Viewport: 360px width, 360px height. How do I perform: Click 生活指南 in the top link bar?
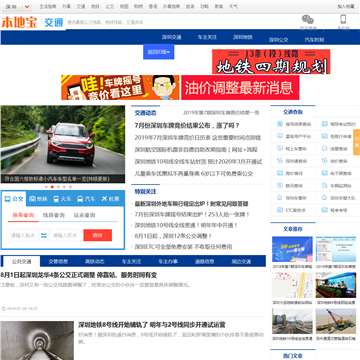tap(48, 6)
